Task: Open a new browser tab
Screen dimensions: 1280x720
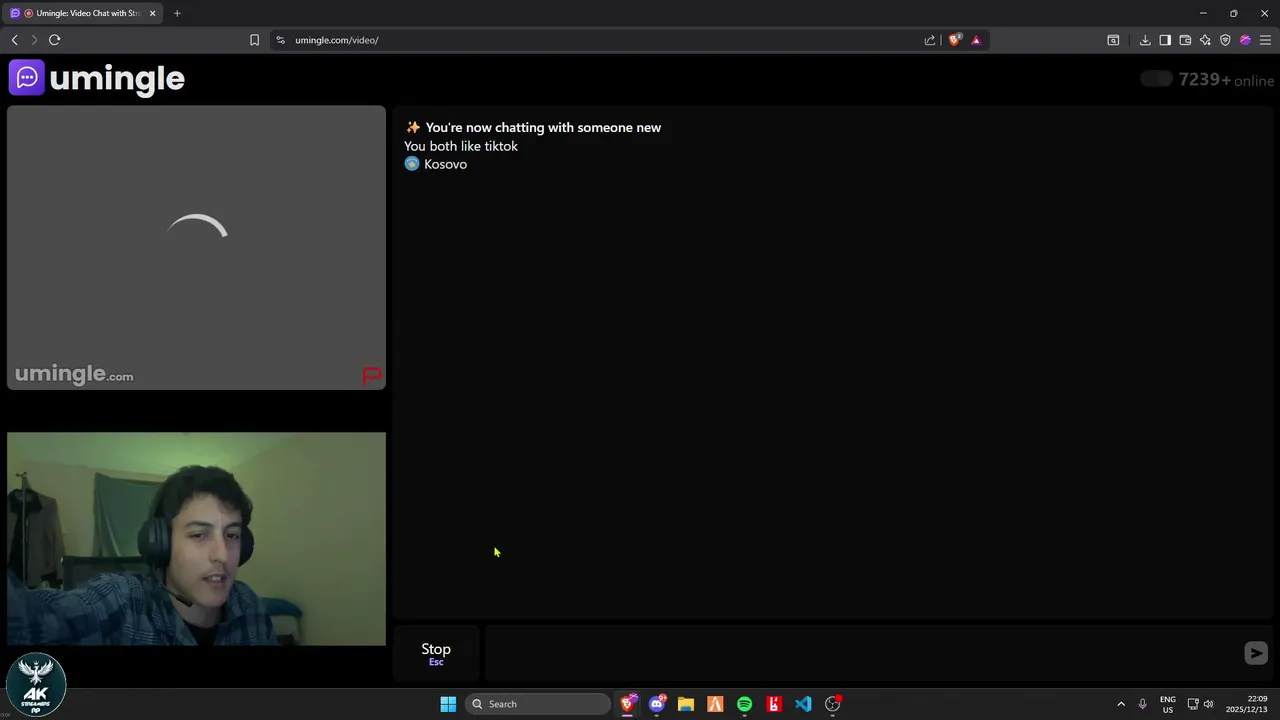Action: 177,13
